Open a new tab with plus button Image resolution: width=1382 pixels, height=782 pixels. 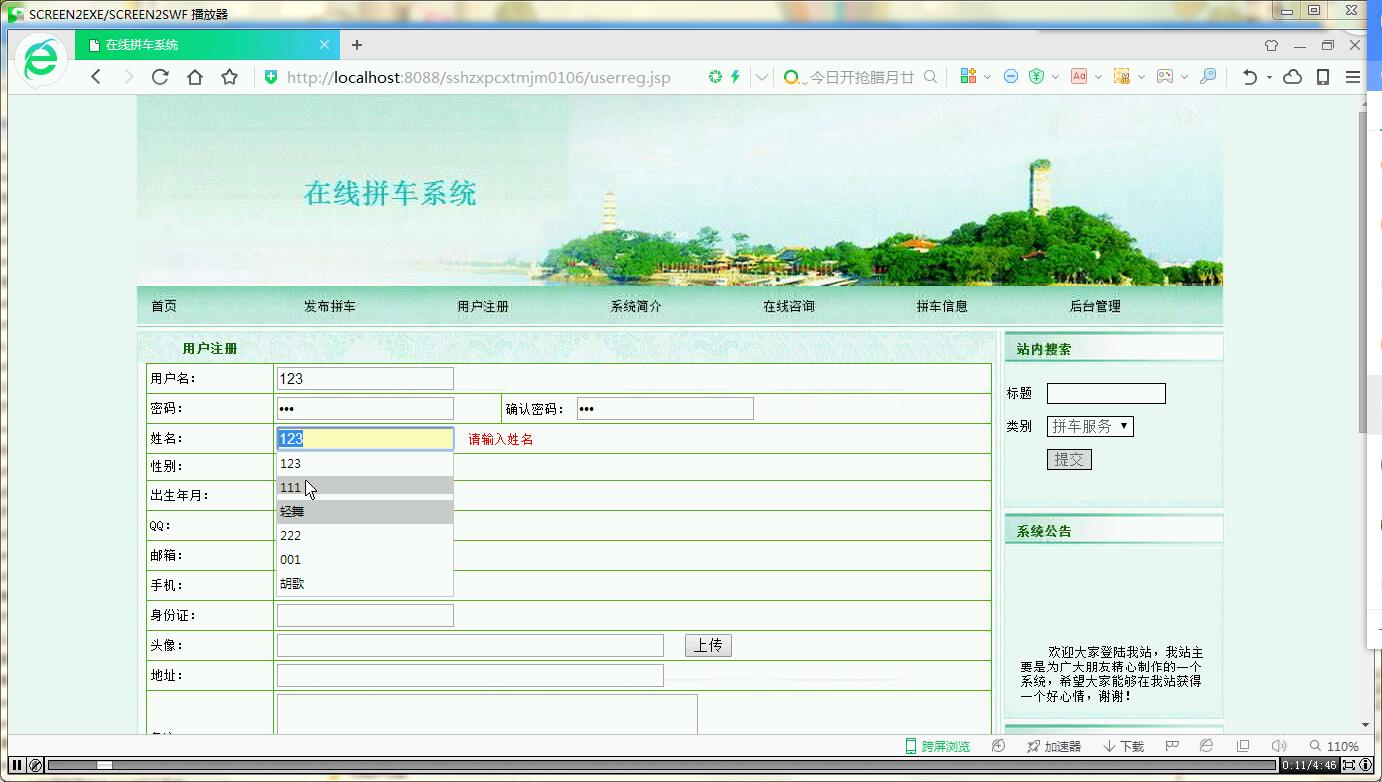coord(357,45)
